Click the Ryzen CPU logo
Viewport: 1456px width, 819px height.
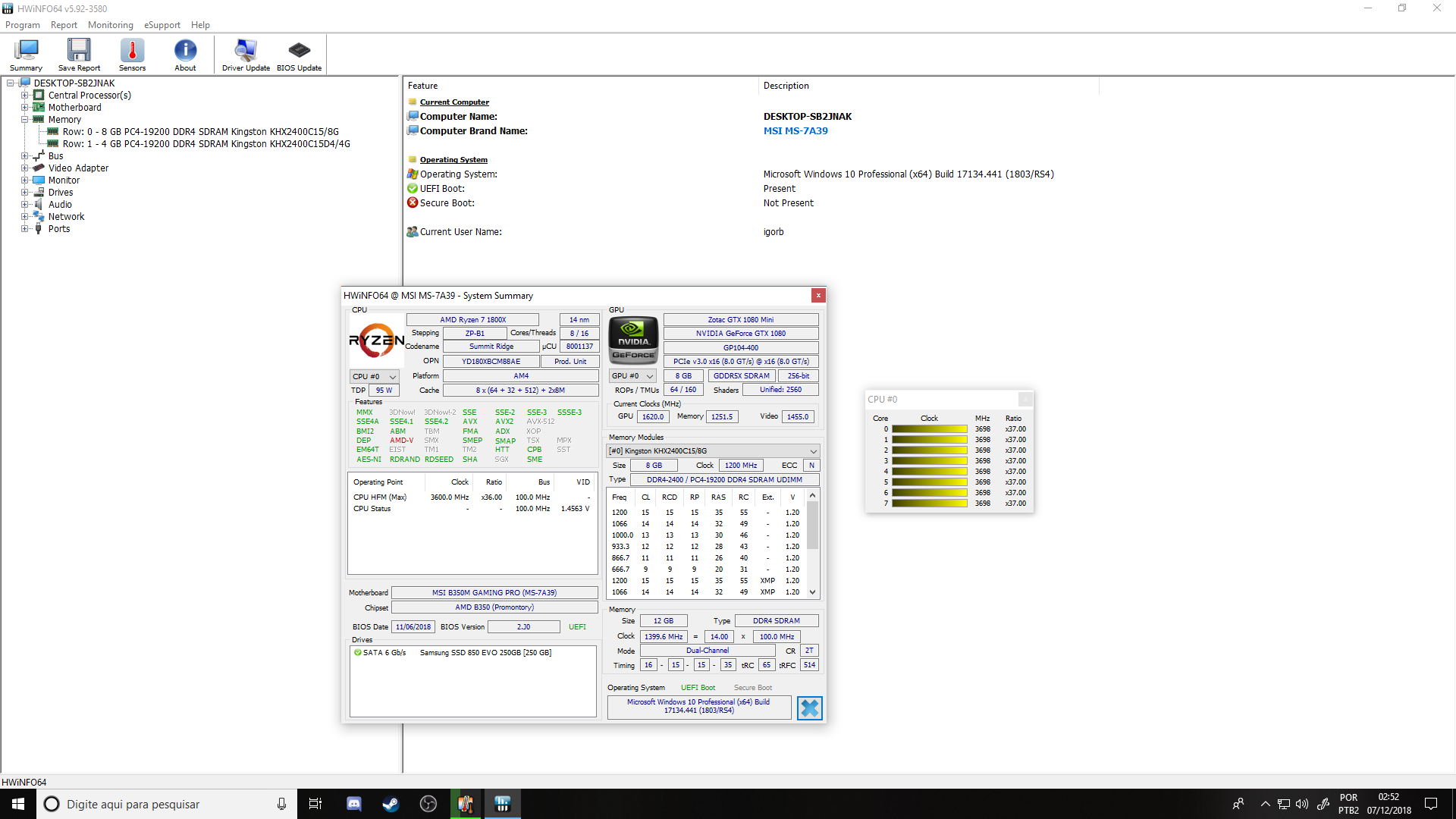376,340
